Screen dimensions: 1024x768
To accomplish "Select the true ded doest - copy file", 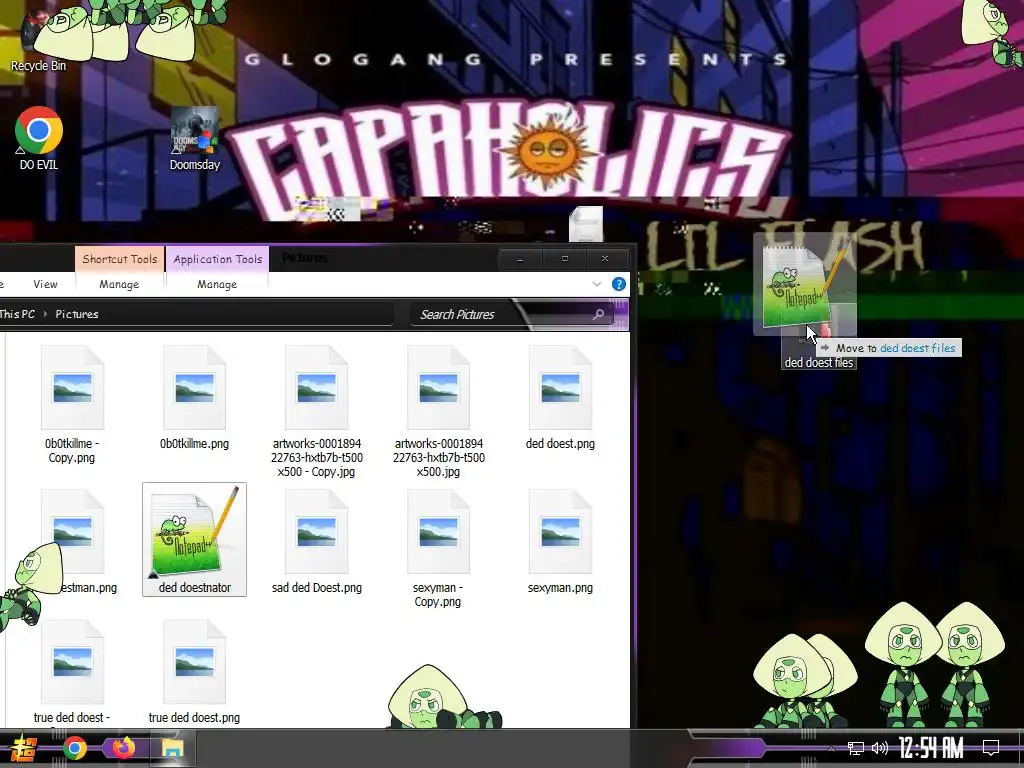I will (x=72, y=673).
